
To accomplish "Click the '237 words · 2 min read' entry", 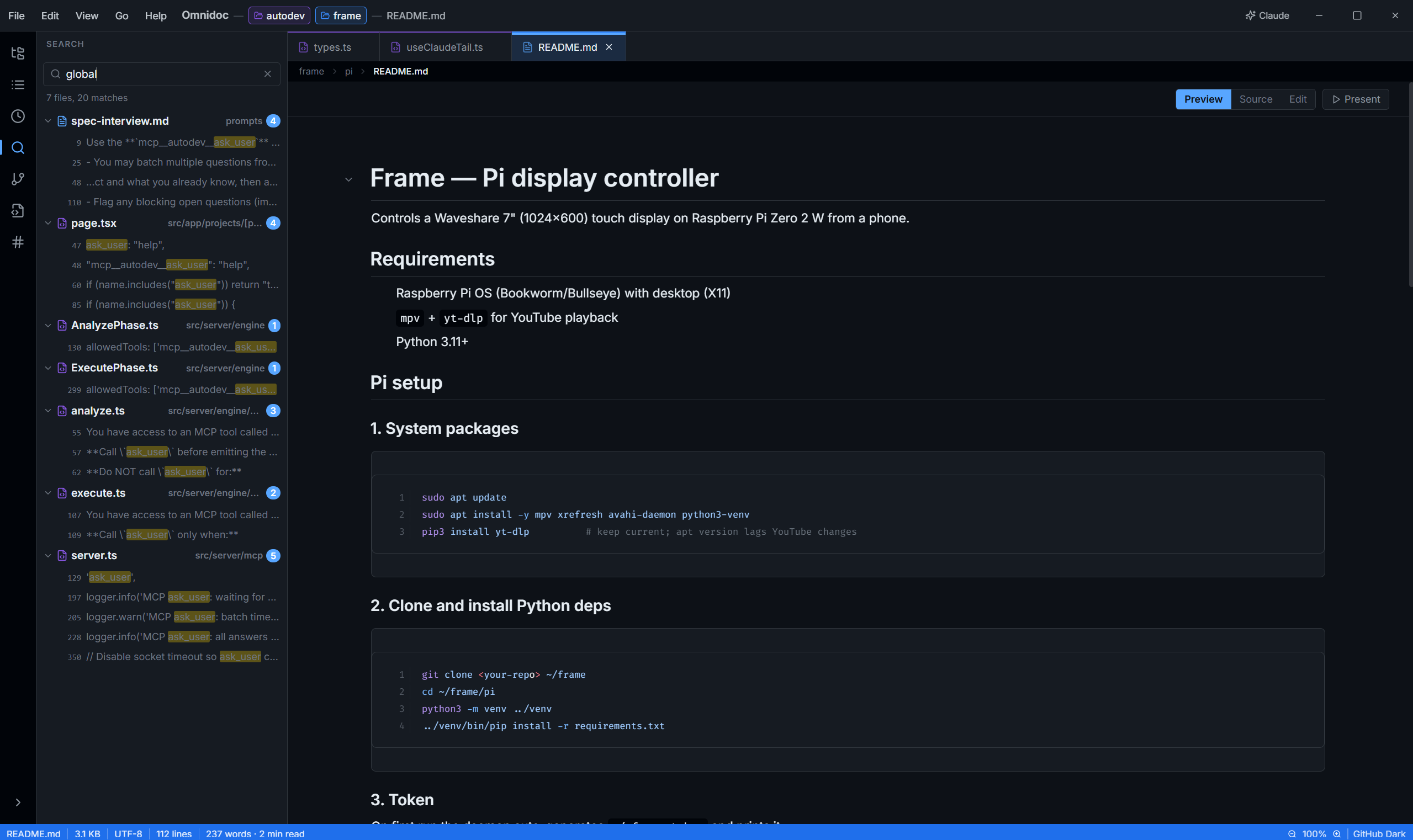I will tap(255, 834).
